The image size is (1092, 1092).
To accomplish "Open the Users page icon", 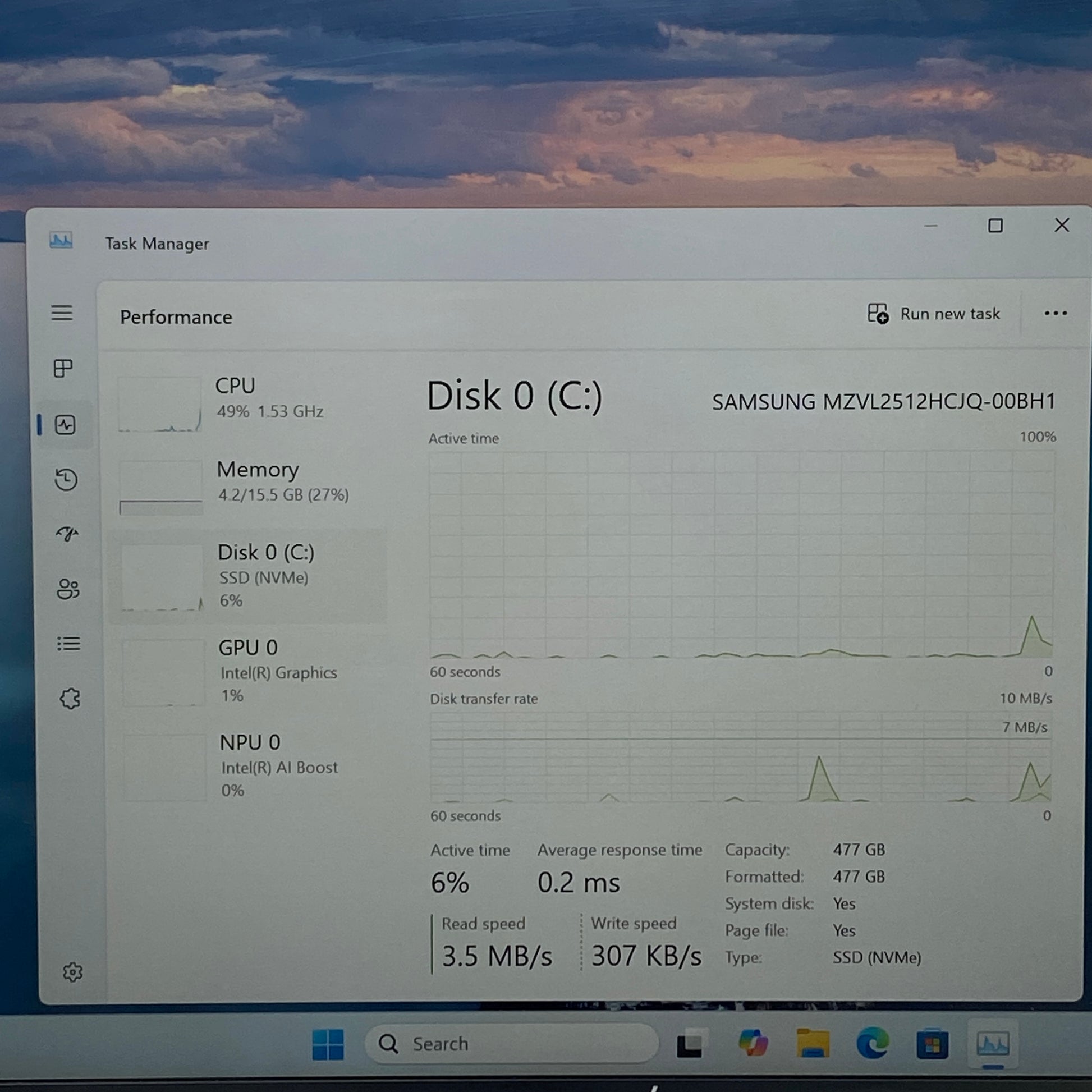I will 68,589.
